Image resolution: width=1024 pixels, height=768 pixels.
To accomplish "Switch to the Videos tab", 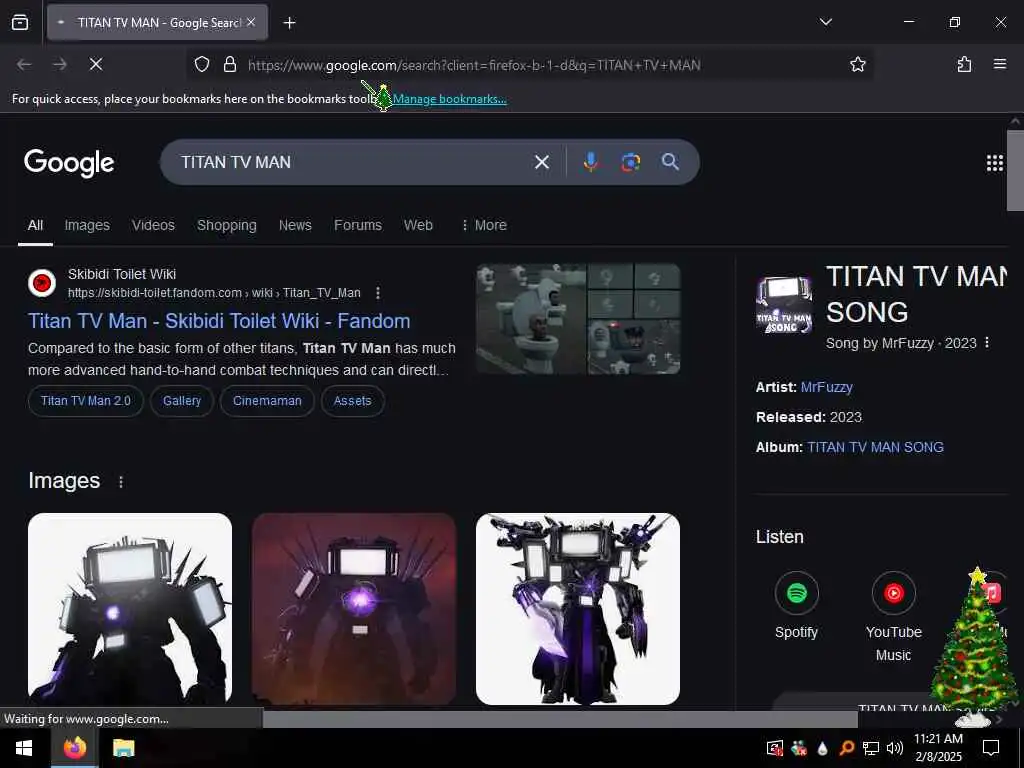I will coord(153,225).
